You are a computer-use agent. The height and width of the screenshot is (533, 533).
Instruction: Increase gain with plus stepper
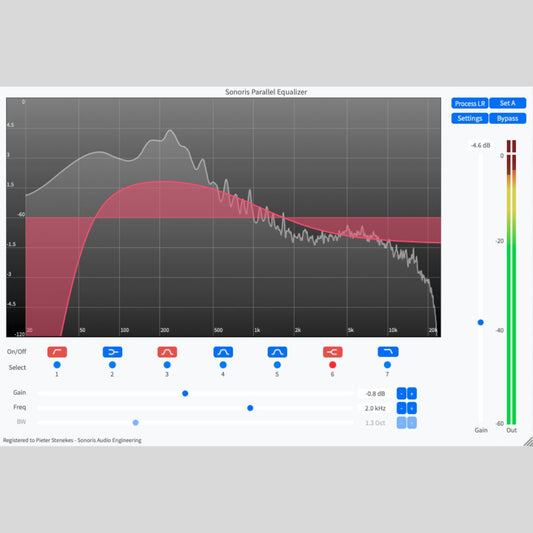click(412, 394)
